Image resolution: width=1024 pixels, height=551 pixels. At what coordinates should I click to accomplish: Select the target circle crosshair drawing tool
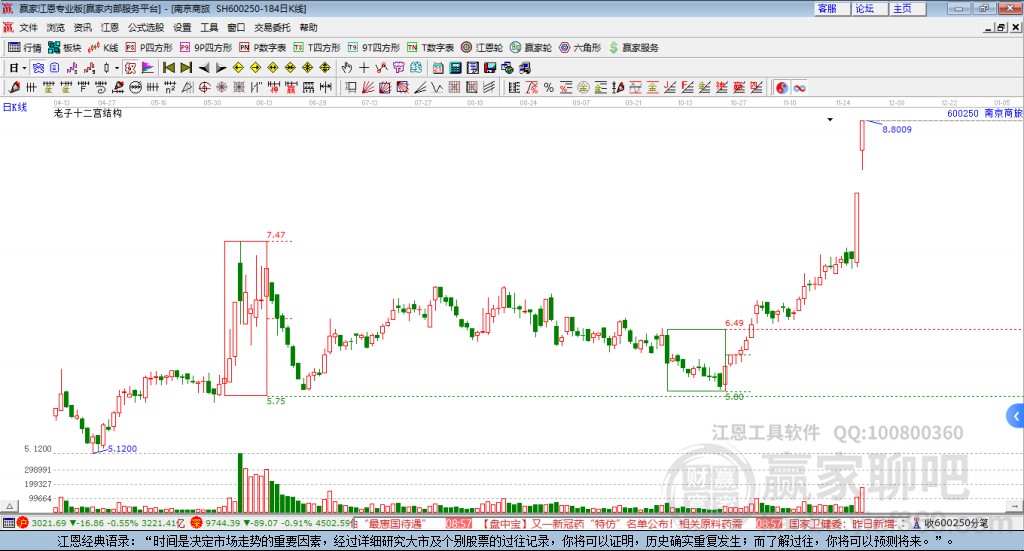coord(204,87)
